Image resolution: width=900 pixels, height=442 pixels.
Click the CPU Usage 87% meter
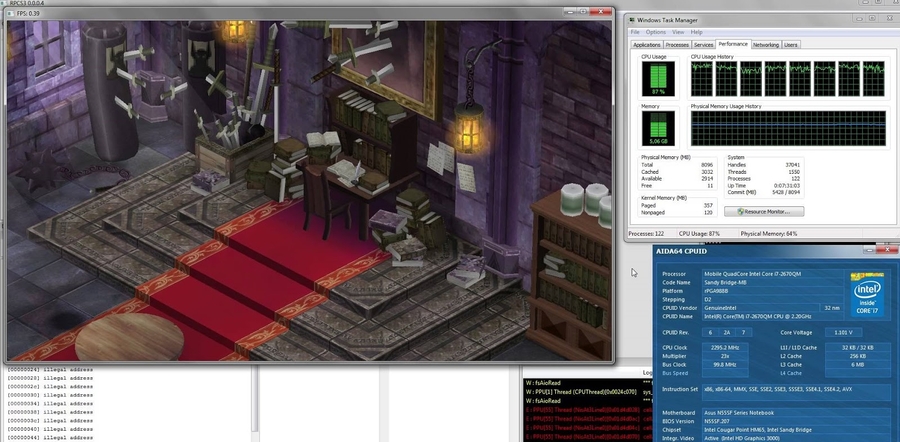[656, 79]
